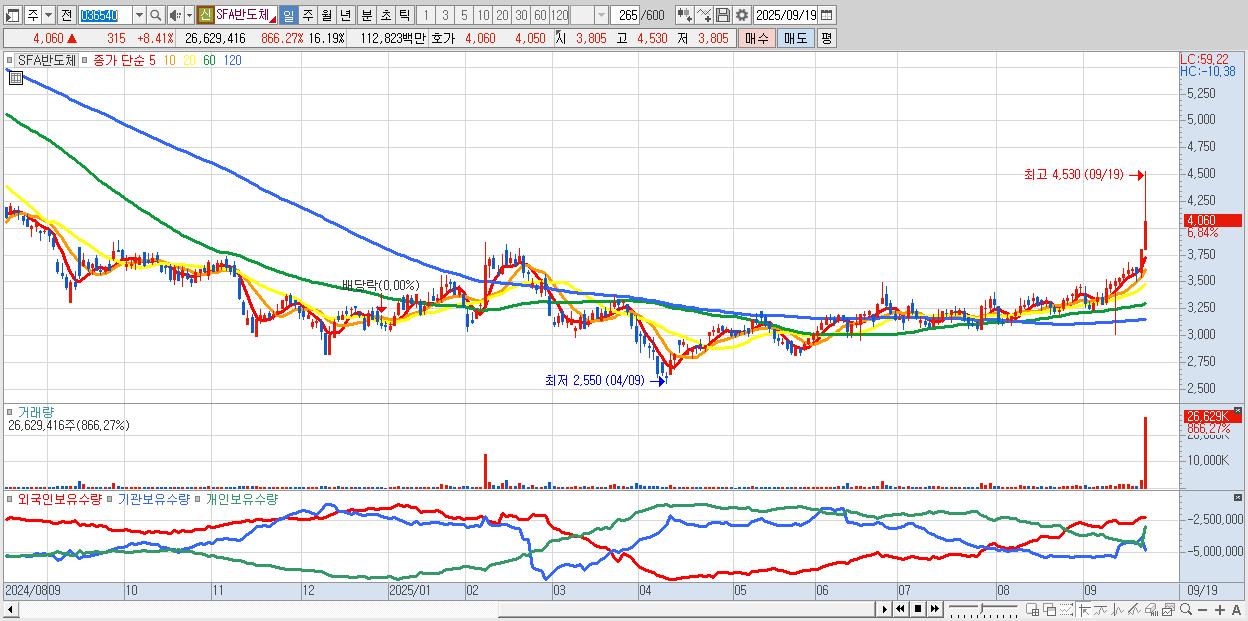
Task: Click the 30 minute interval button
Action: coord(521,15)
